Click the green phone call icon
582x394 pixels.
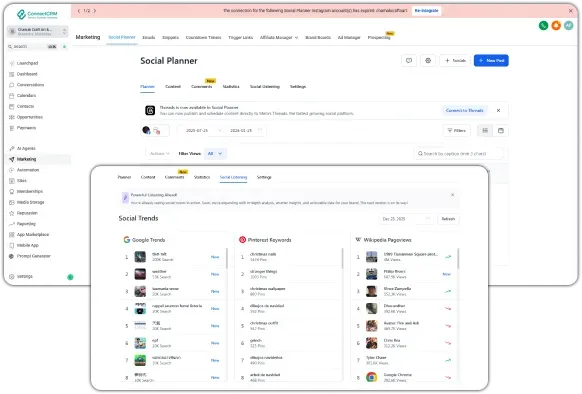point(543,26)
